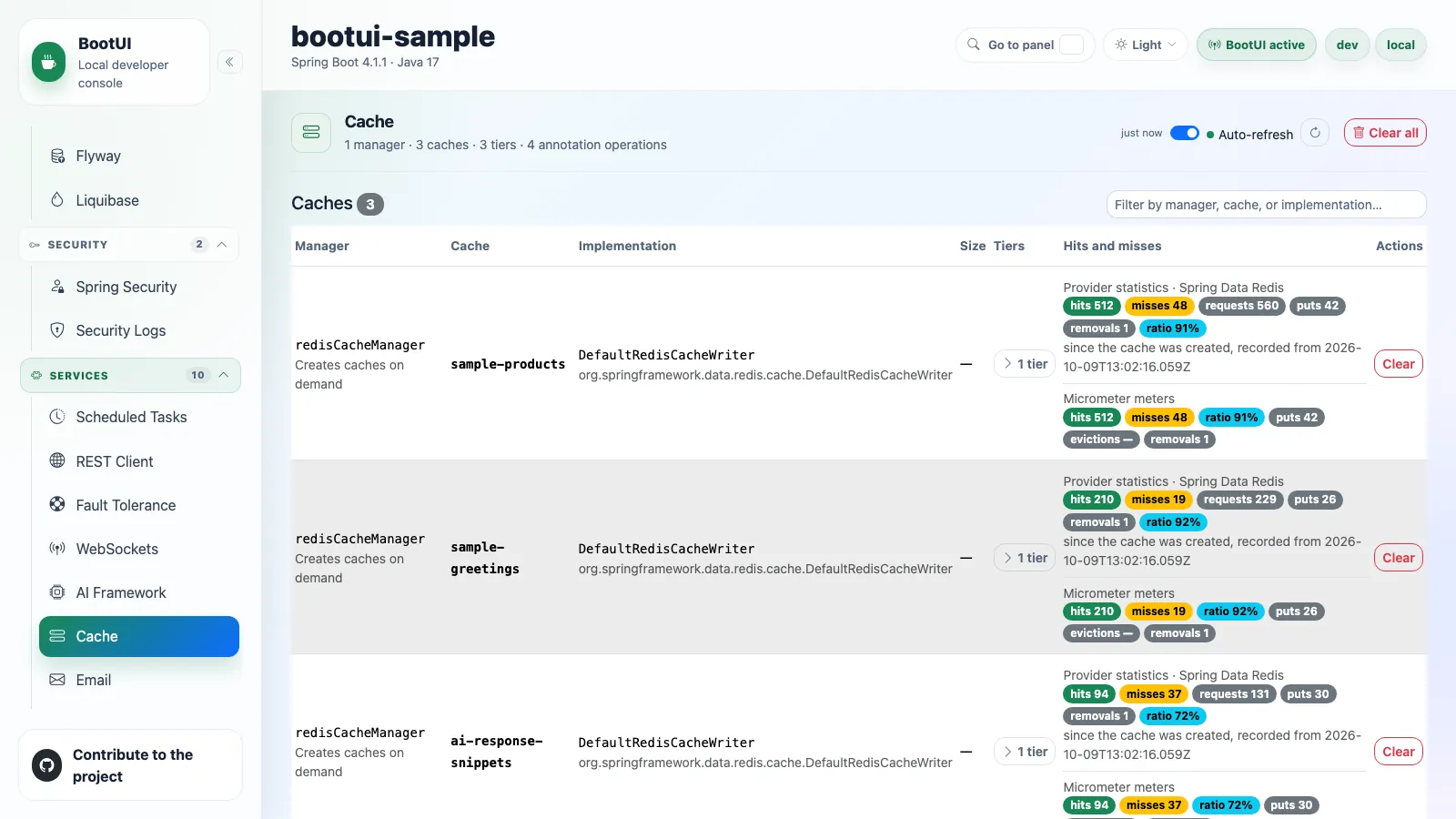Select AI Framework in the sidebar
Screen dimensions: 1456x819
139,592
